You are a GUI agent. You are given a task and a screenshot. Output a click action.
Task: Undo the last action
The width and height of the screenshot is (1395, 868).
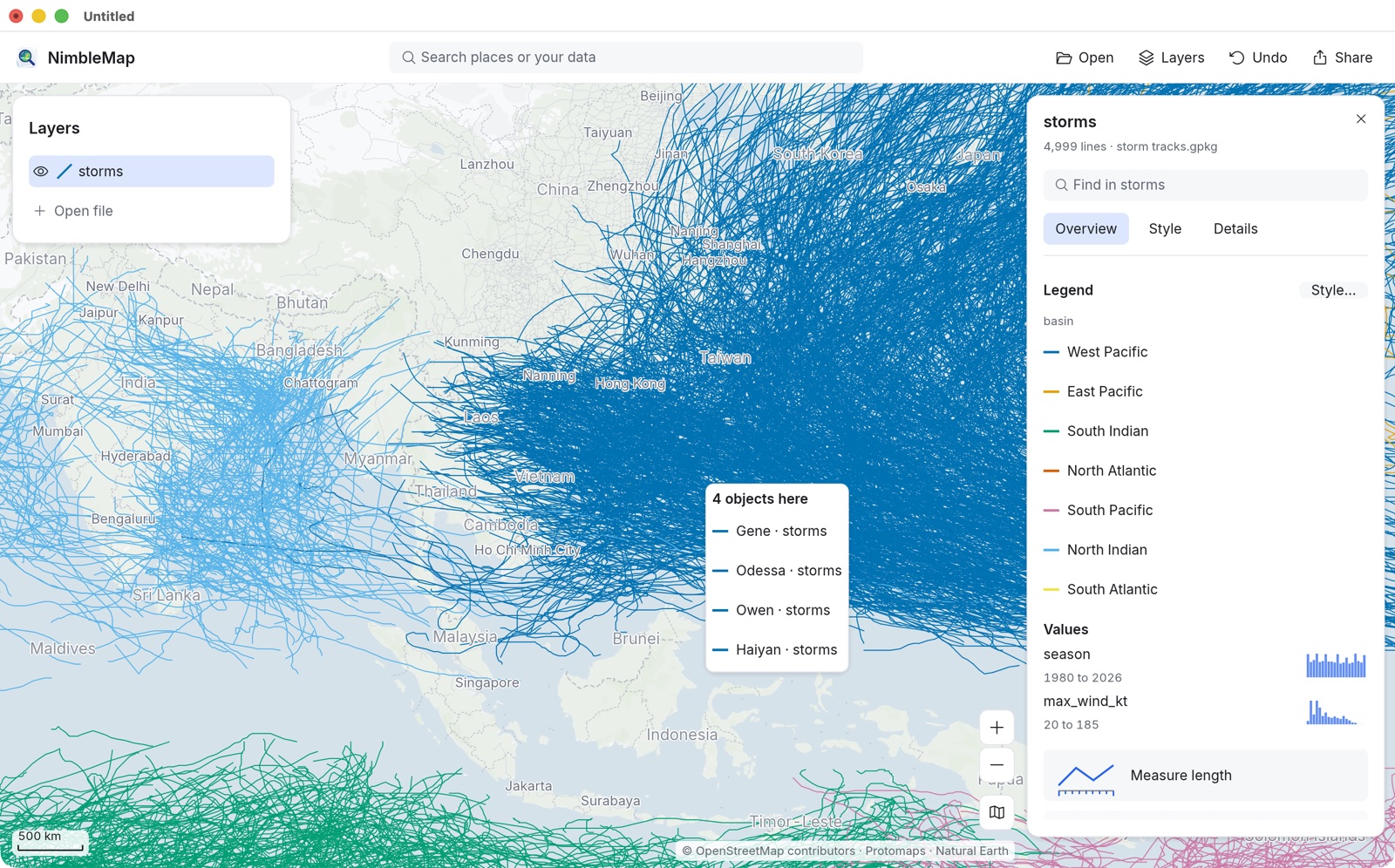1257,58
